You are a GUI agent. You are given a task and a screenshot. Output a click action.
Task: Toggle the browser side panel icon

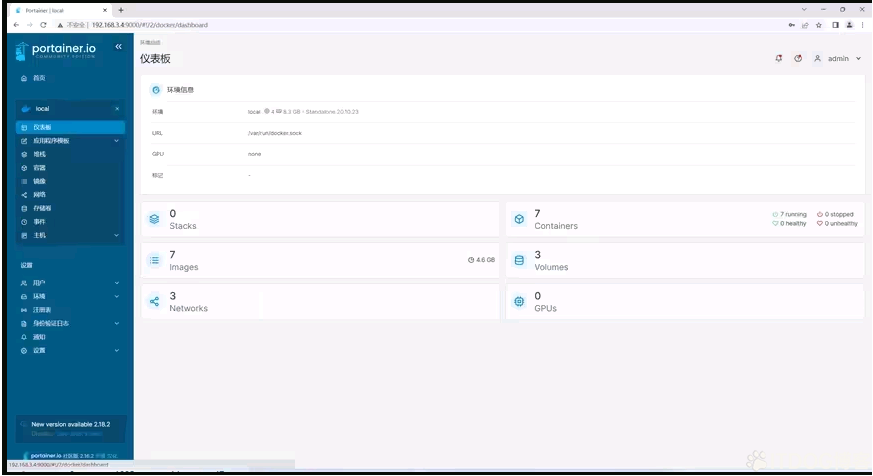[x=835, y=25]
